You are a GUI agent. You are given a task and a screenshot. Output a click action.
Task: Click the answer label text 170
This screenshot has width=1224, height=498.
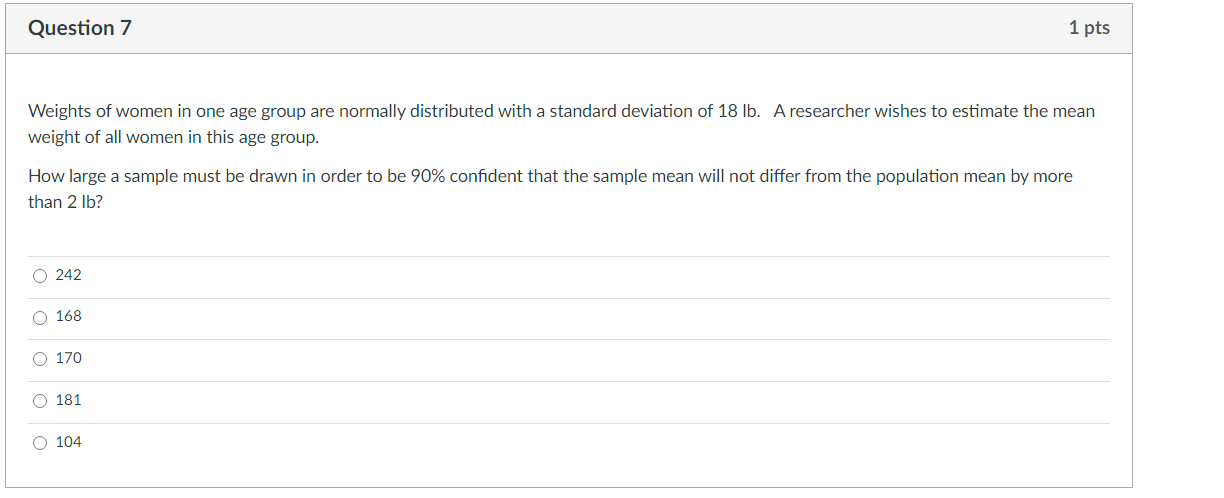tap(69, 358)
